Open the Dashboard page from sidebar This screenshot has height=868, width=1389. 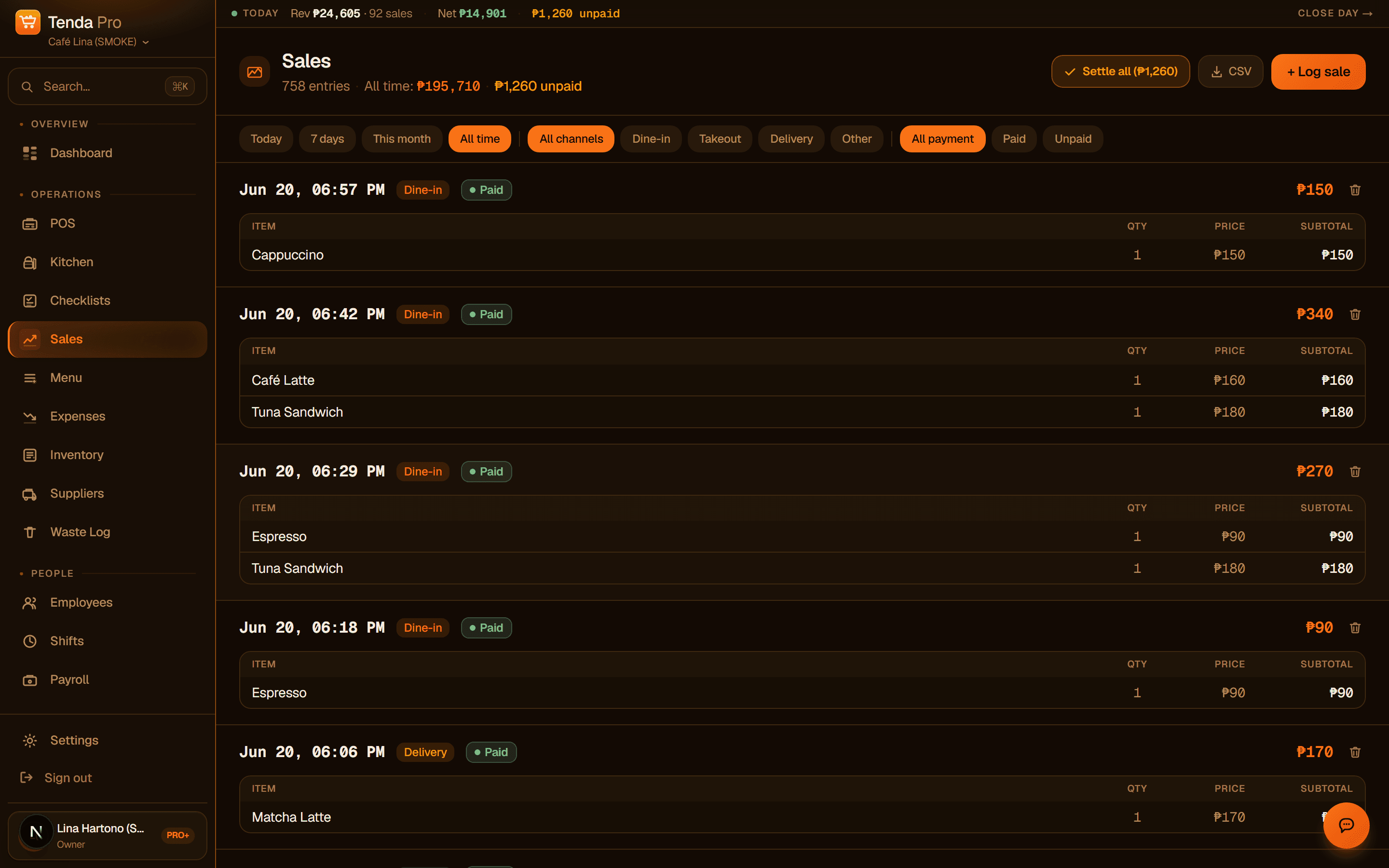(108, 153)
